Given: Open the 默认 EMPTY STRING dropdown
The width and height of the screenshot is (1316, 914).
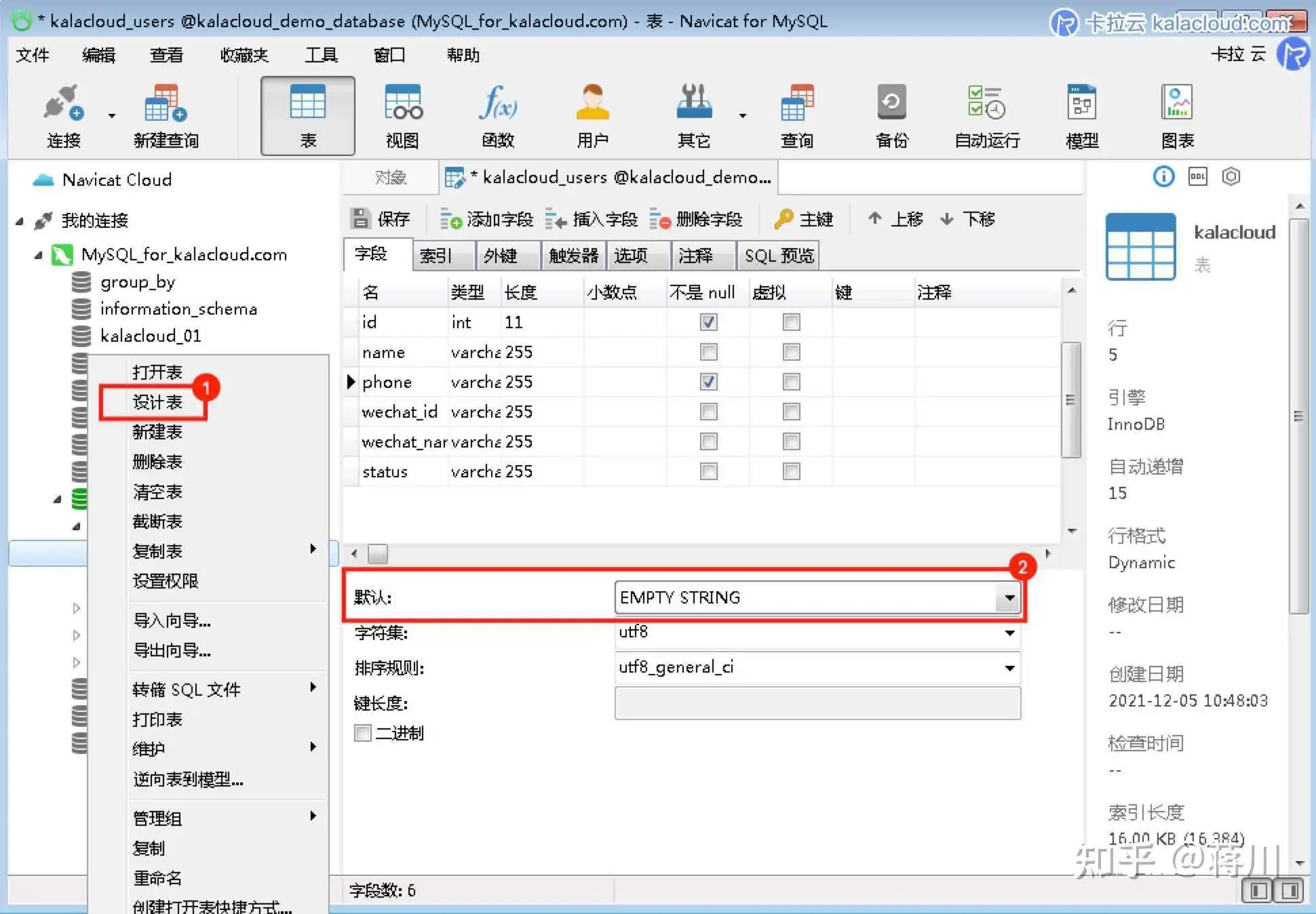Looking at the screenshot, I should [1009, 597].
